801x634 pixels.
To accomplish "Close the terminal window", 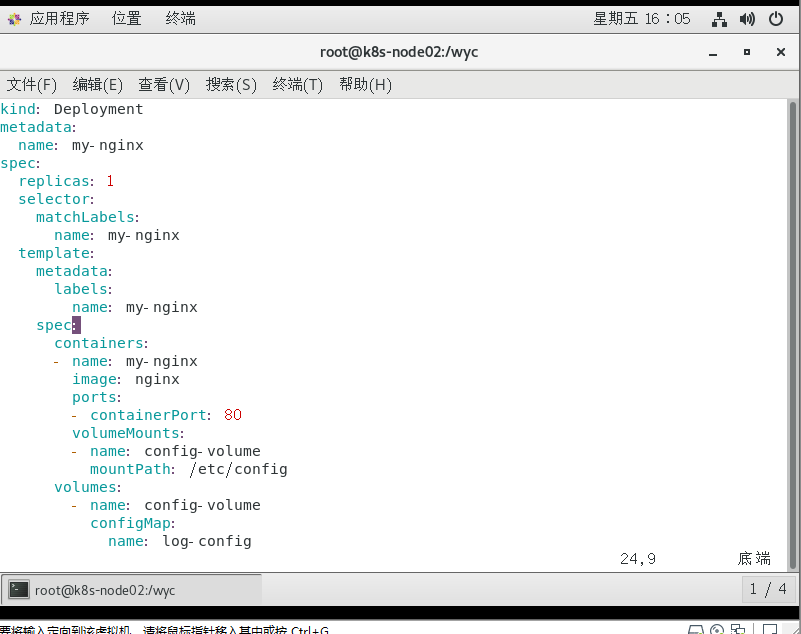I will click(x=781, y=52).
